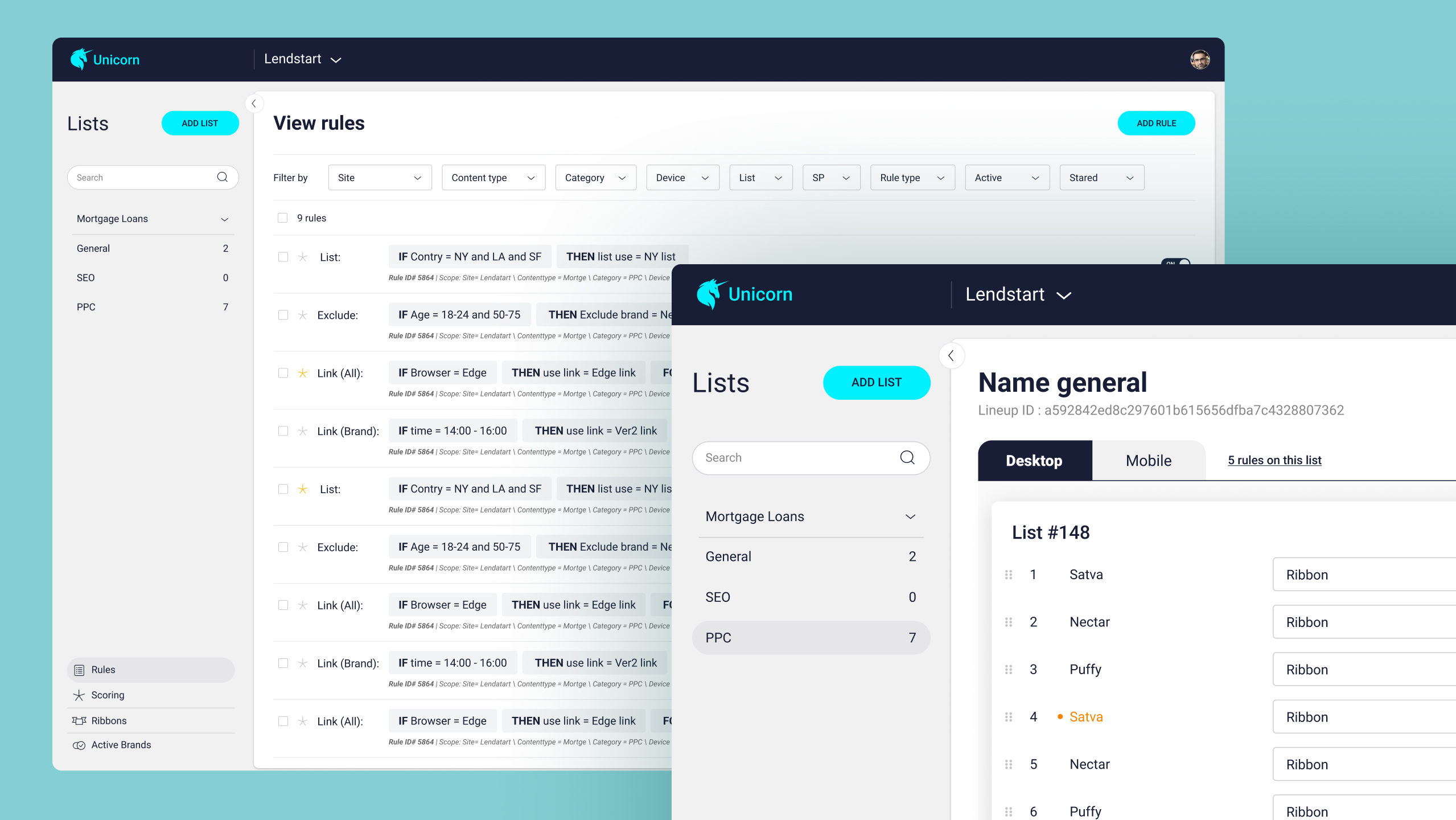Select the Desktop tab

1034,460
